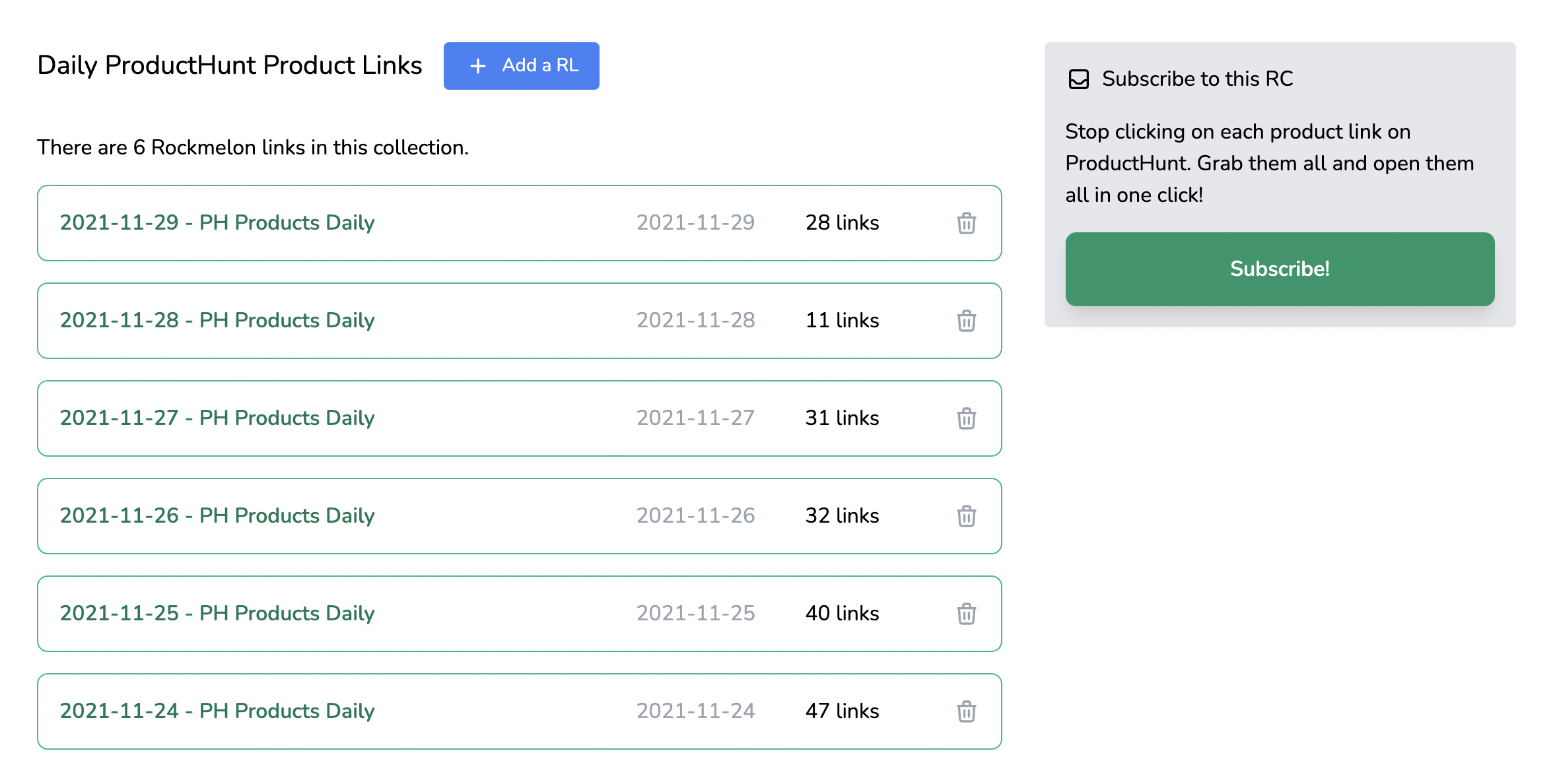Open 2021-11-28 - PH Products Daily link
The height and width of the screenshot is (784, 1553).
point(217,321)
